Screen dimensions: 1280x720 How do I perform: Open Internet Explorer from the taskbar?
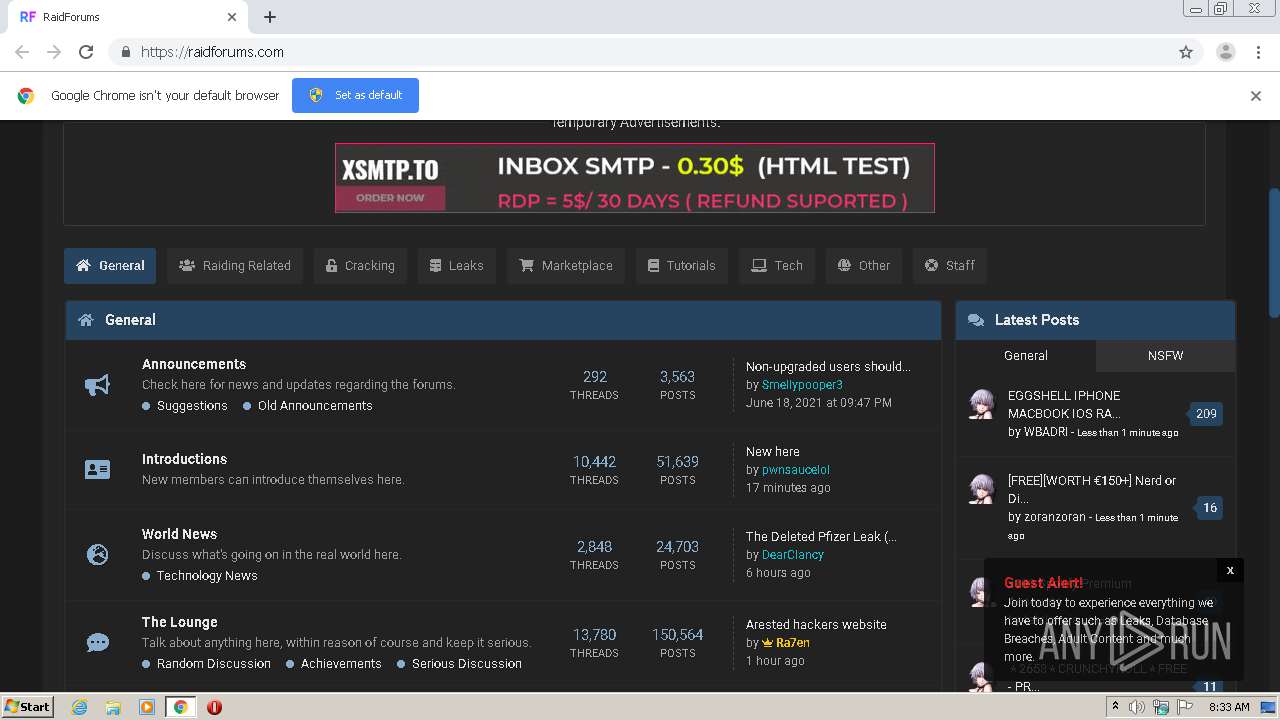click(x=79, y=707)
